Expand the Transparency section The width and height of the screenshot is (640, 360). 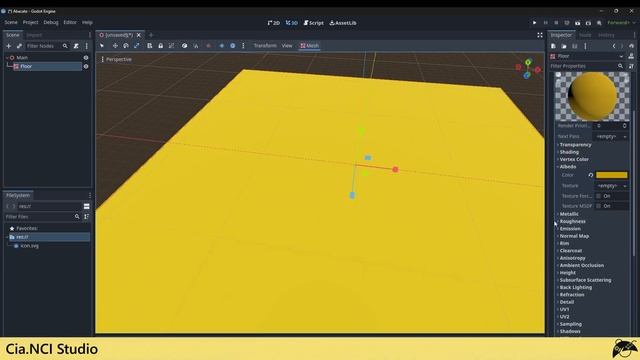pos(576,145)
